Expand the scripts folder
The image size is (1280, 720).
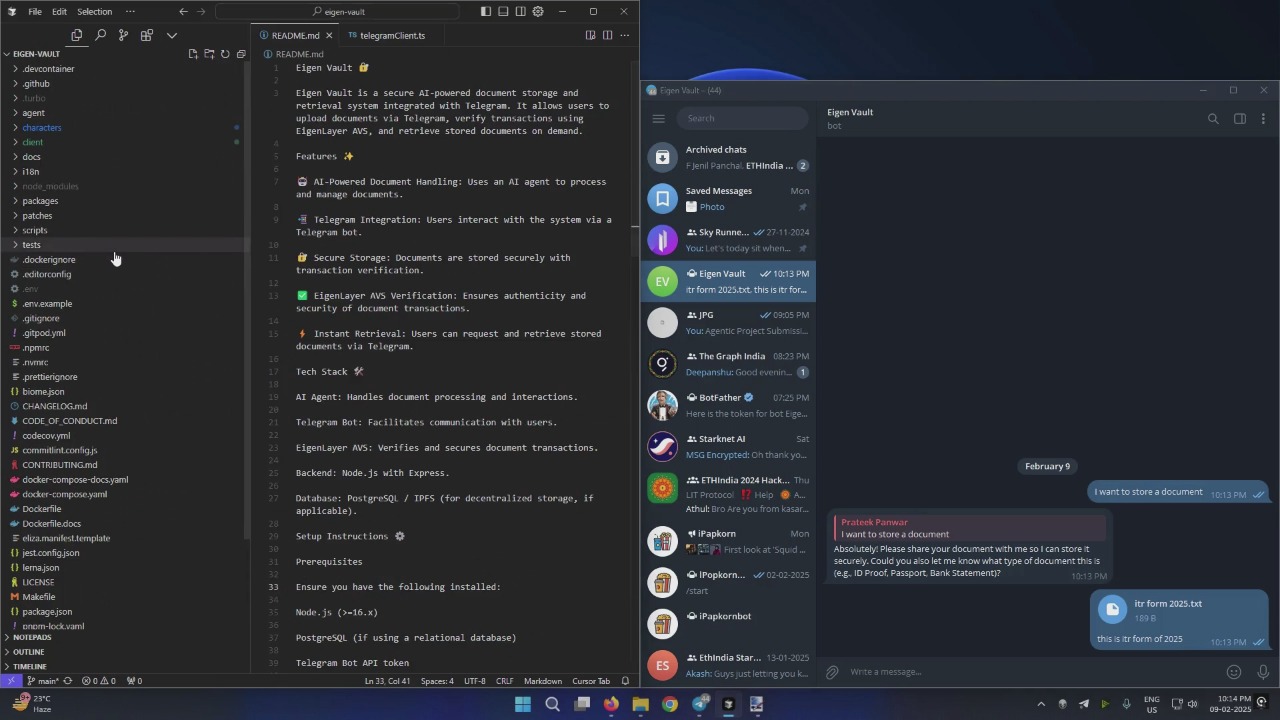pyautogui.click(x=35, y=230)
